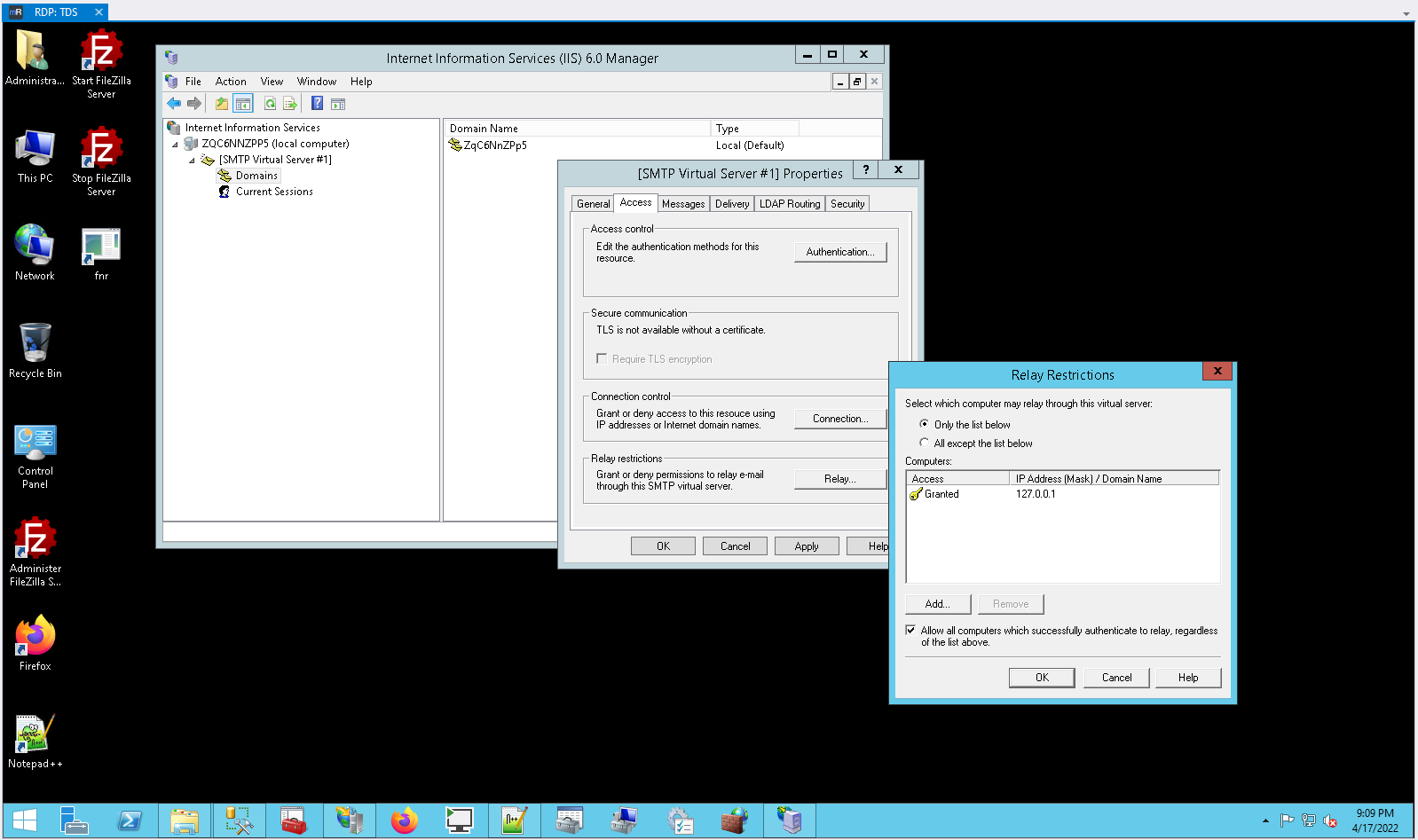Open the File menu
This screenshot has height=840, width=1418.
[193, 82]
